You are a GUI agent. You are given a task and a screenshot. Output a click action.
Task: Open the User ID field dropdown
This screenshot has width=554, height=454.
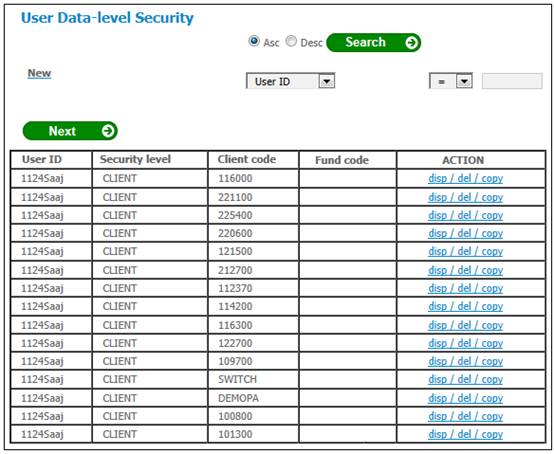click(326, 82)
